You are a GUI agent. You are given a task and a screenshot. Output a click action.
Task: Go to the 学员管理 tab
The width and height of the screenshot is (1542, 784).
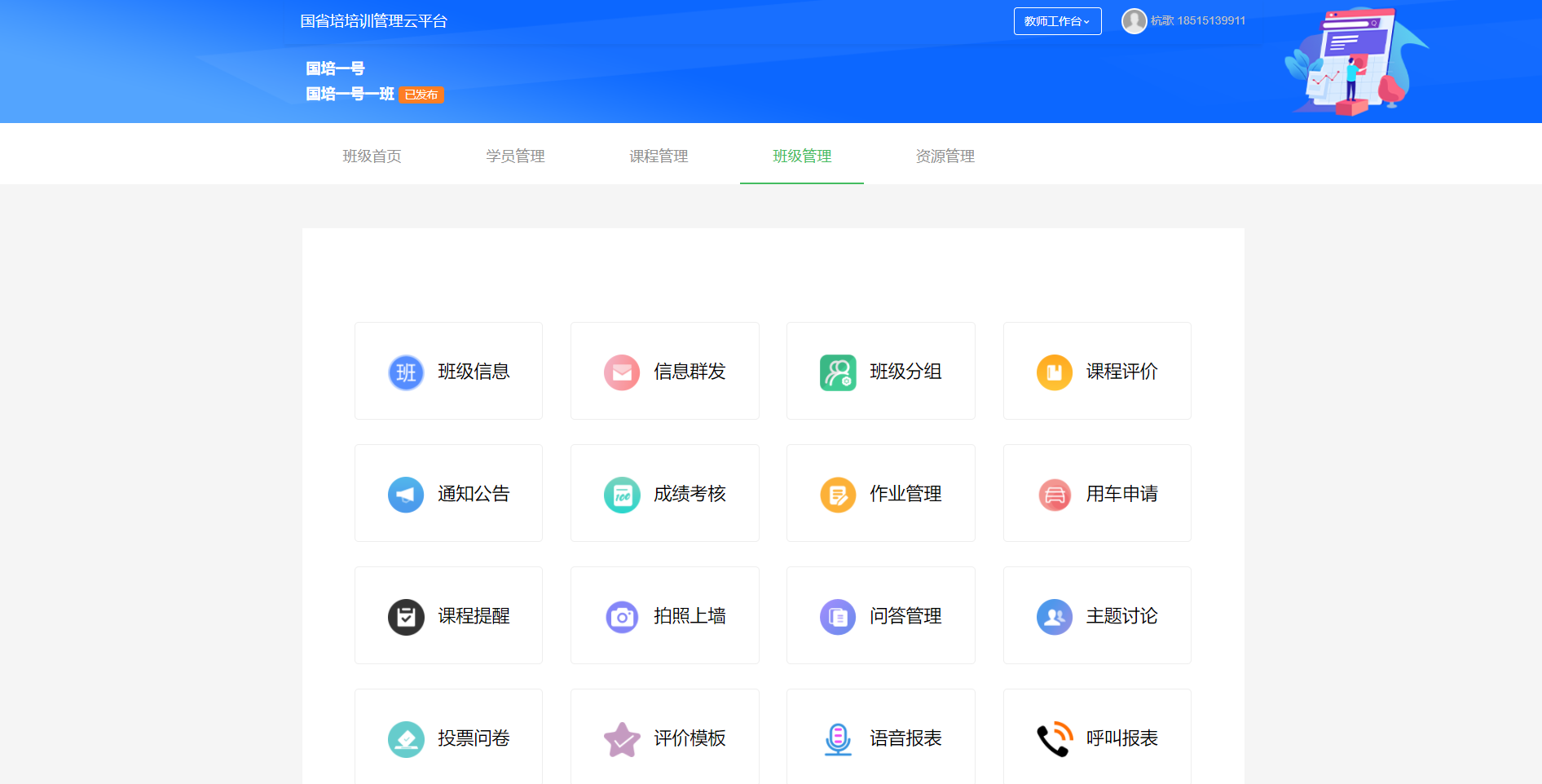point(515,156)
